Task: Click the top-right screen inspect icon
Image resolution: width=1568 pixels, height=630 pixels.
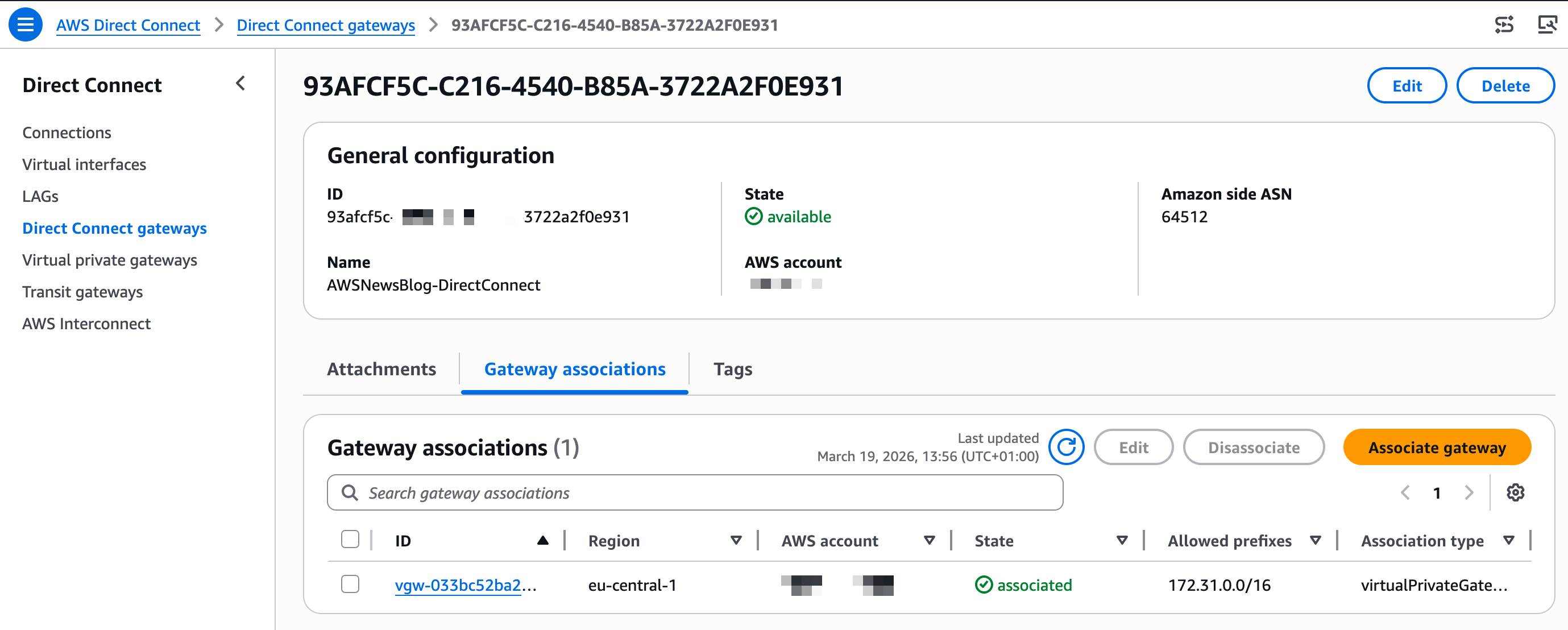Action: coord(1546,24)
